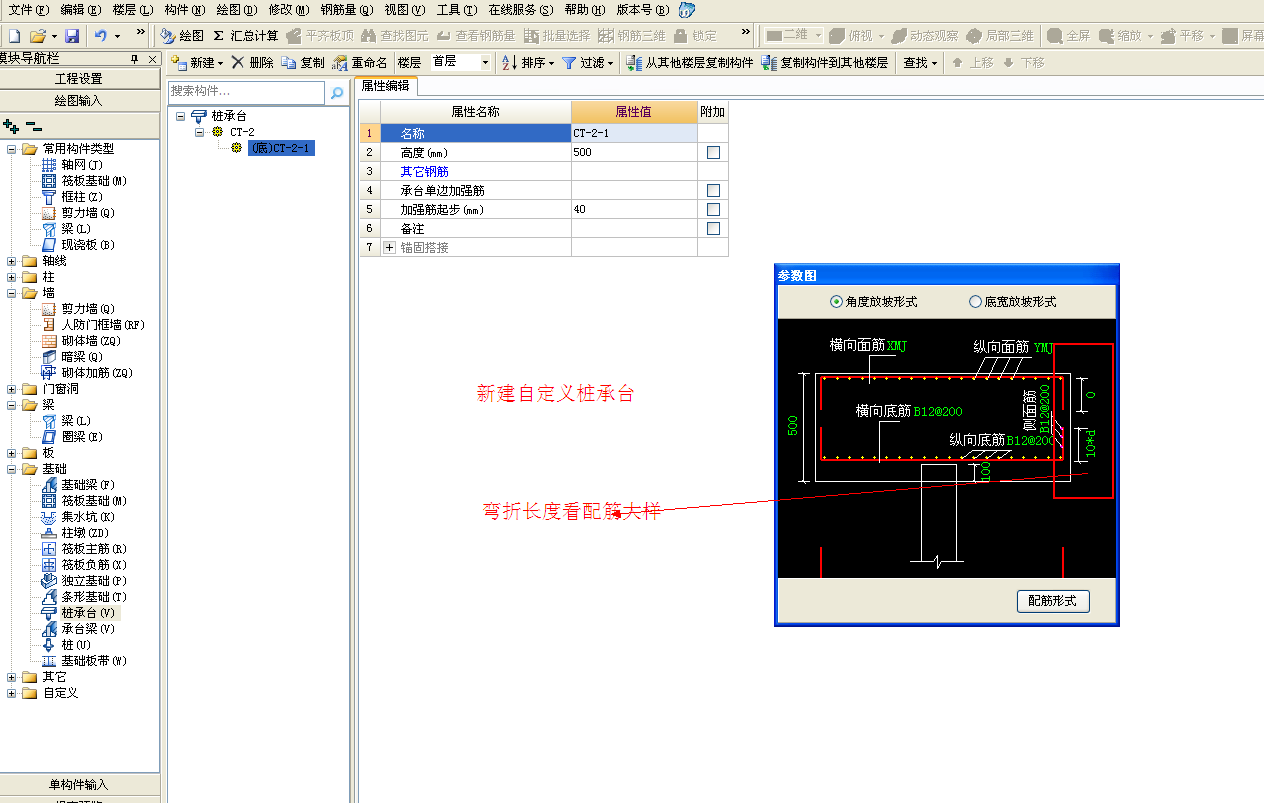This screenshot has height=803, width=1264.
Task: Open the 在线服务(S) menu
Action: click(520, 10)
